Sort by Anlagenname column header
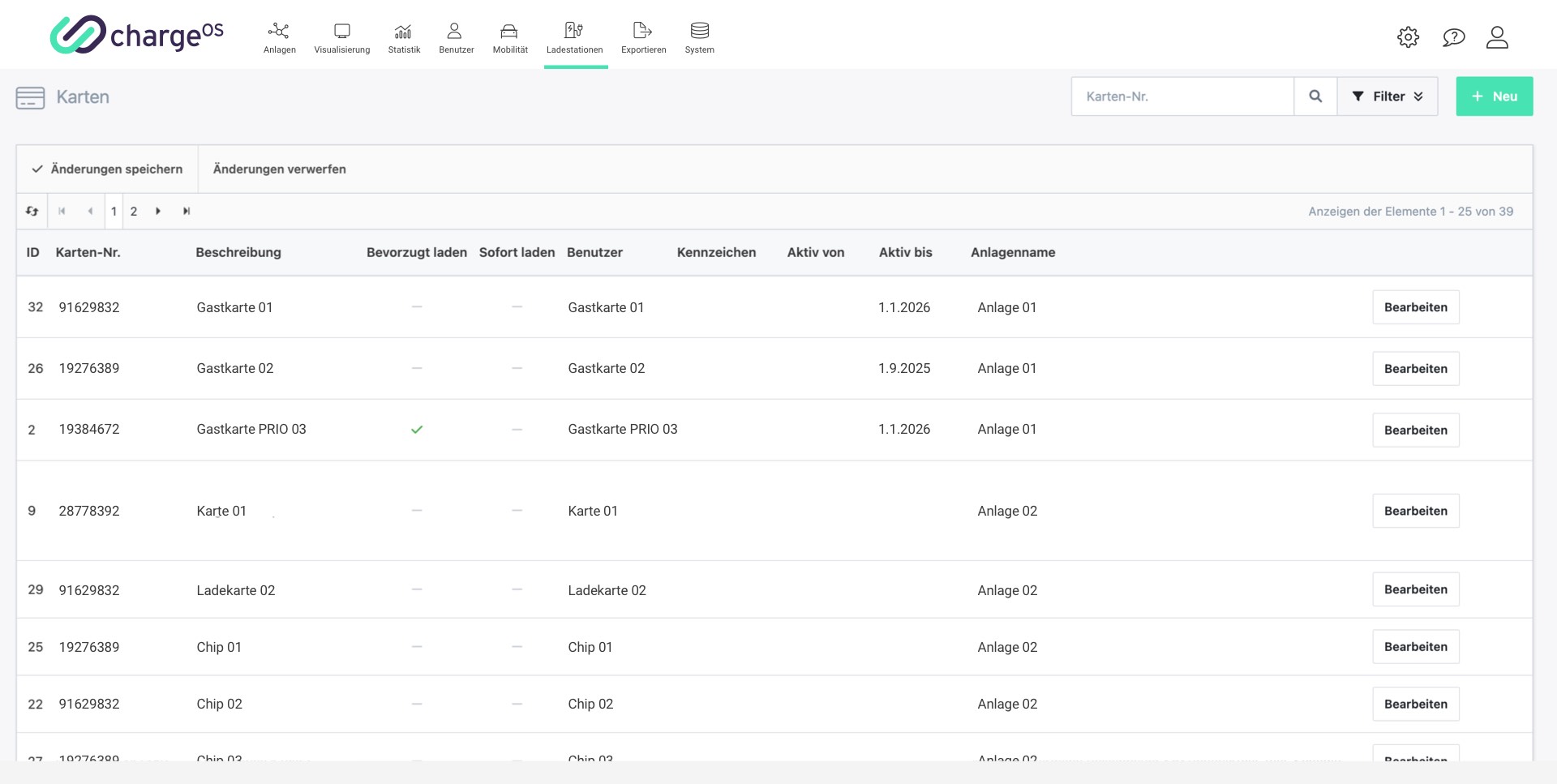Screen dimensions: 1557x784 coord(1013,252)
